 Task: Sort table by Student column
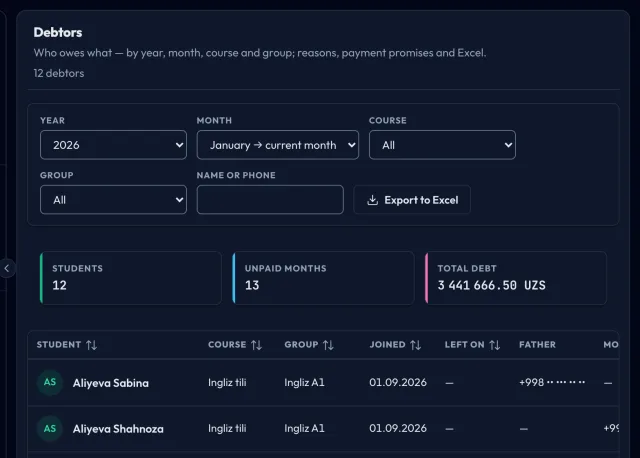click(x=67, y=345)
